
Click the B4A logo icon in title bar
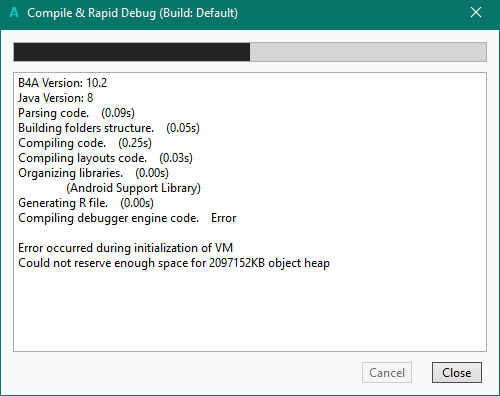(x=14, y=13)
